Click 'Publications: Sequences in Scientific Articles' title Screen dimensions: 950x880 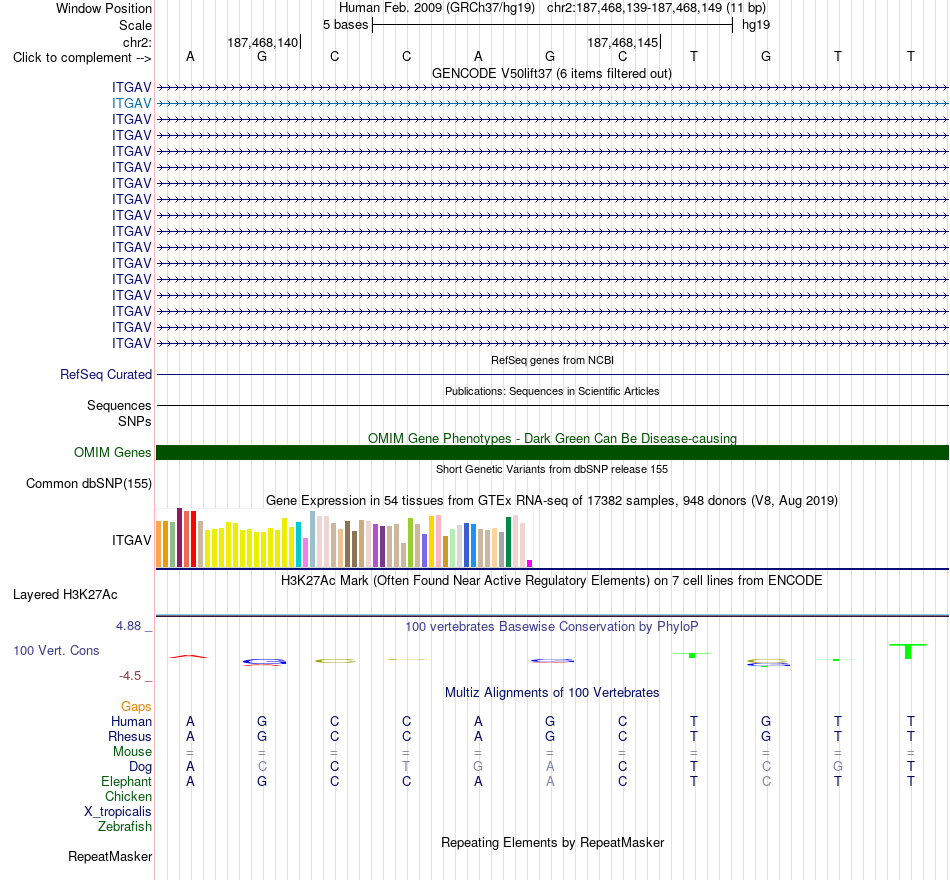point(552,392)
